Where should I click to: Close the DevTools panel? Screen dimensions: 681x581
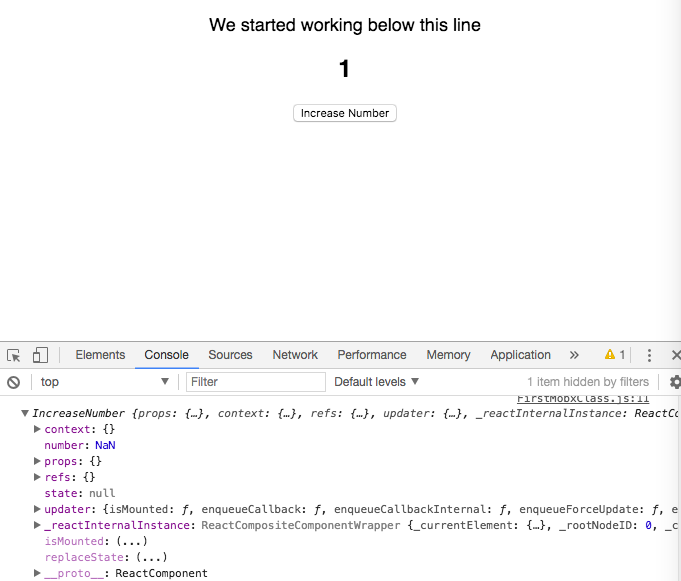(x=676, y=355)
